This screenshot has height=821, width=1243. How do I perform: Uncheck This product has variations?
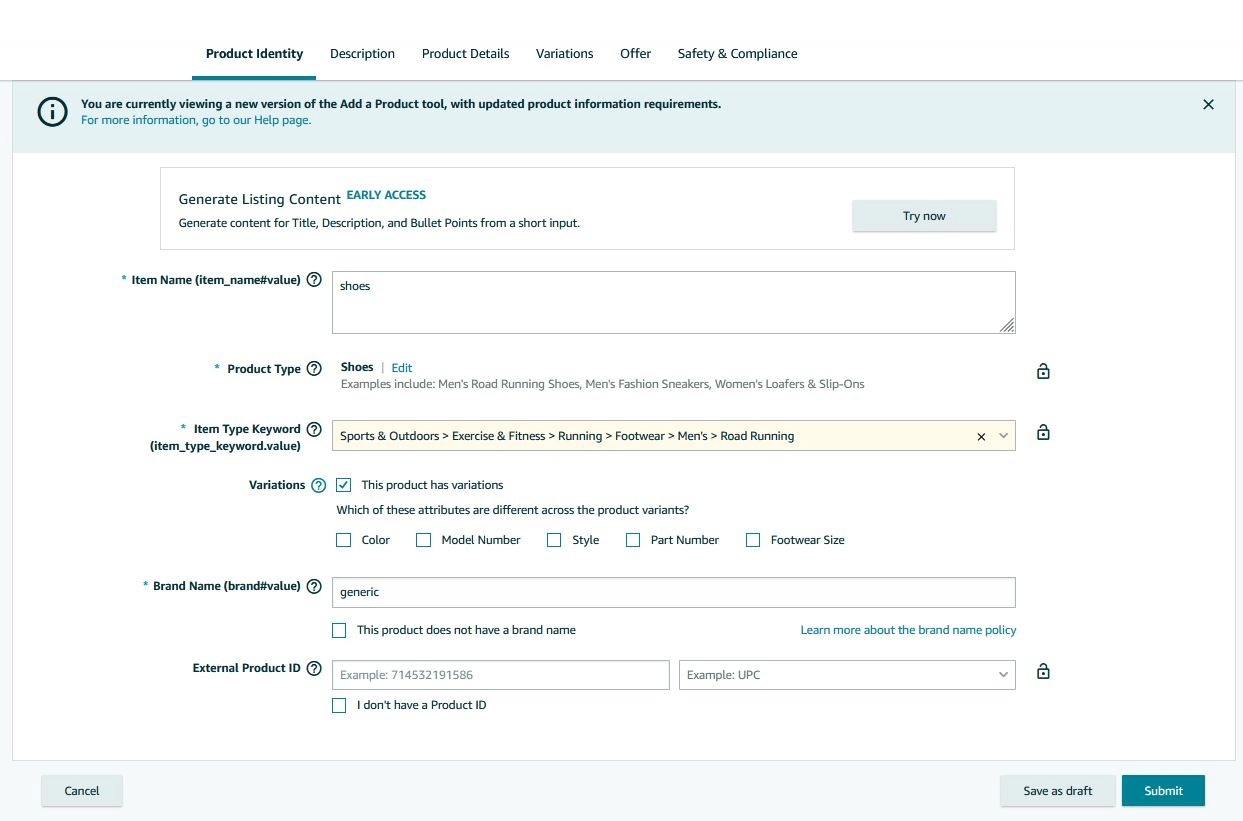pos(344,485)
